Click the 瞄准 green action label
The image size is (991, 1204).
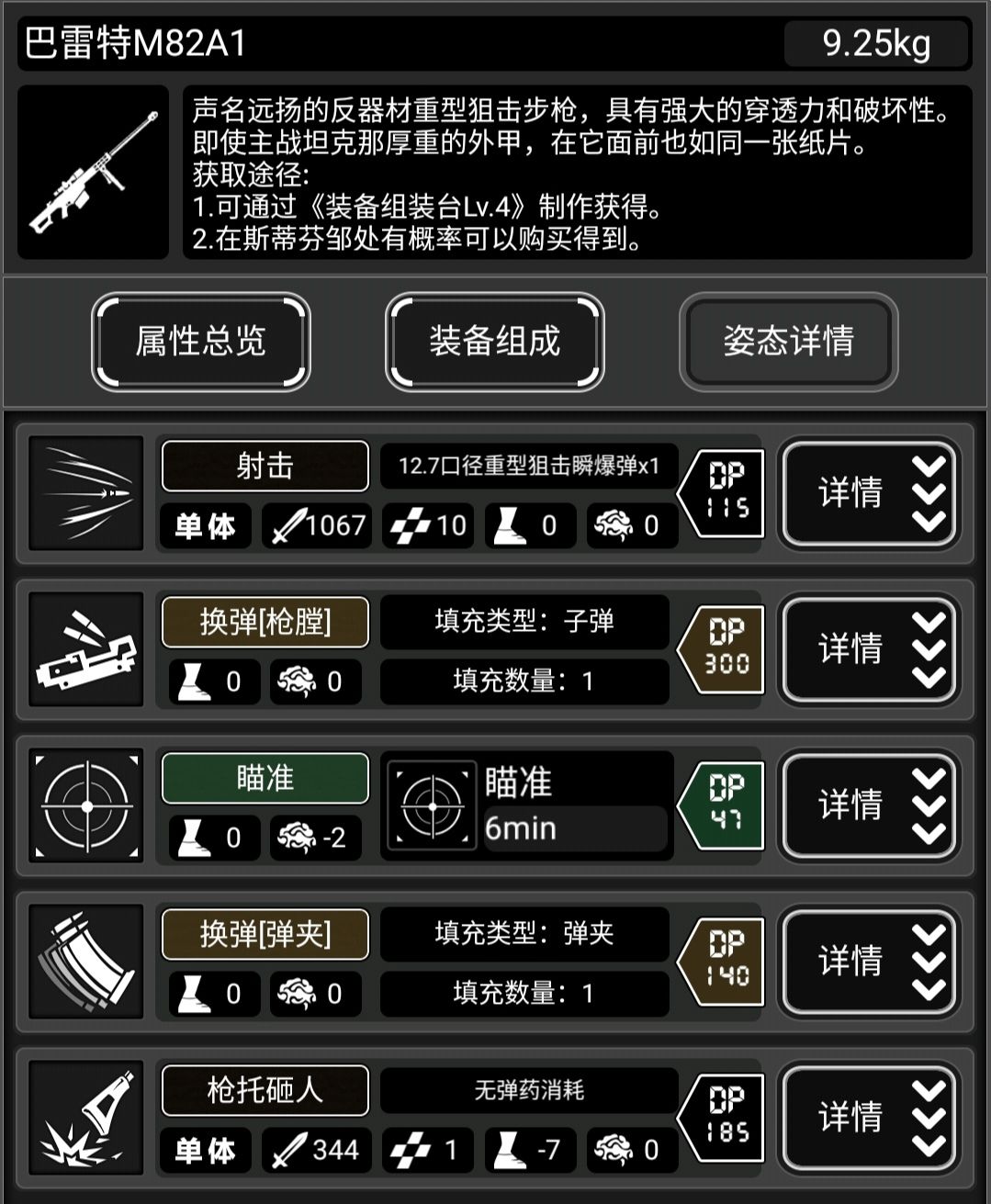coord(265,779)
